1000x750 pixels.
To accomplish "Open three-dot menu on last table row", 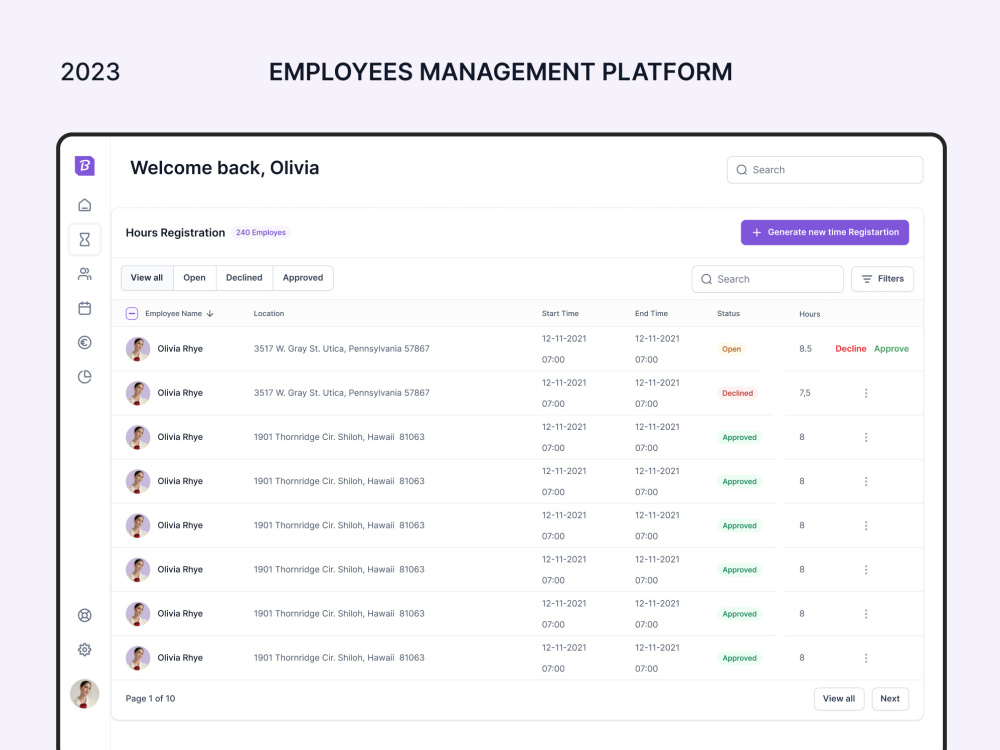I will click(x=866, y=658).
